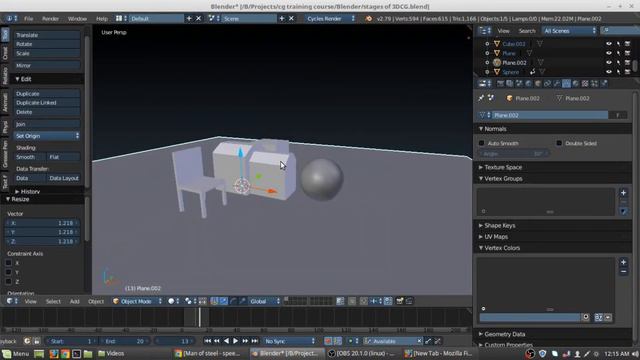Open the Texture properties tab icon
This screenshot has height=360, width=640.
585,84
